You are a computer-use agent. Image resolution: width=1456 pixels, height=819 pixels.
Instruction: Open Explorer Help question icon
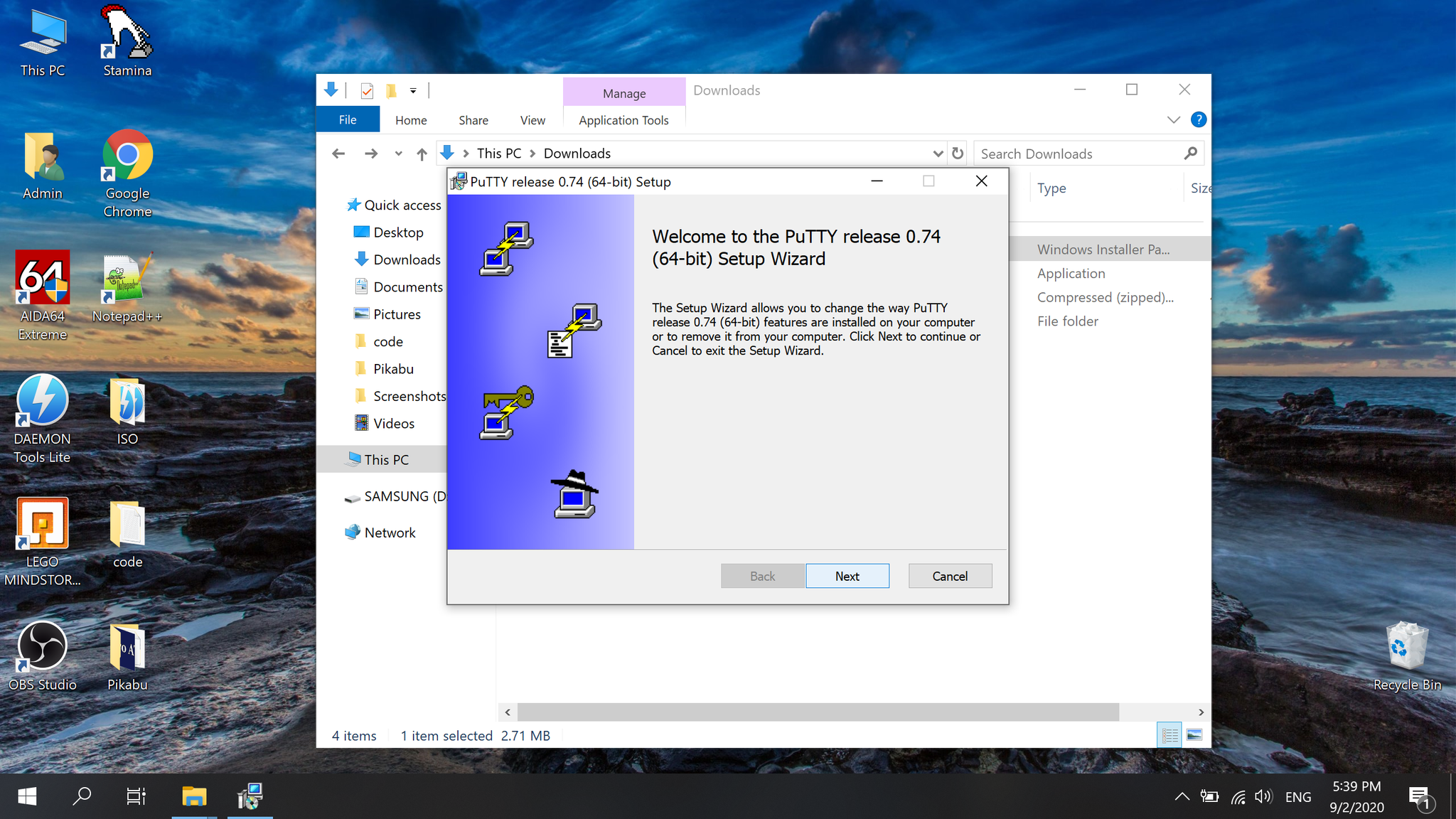pos(1199,119)
